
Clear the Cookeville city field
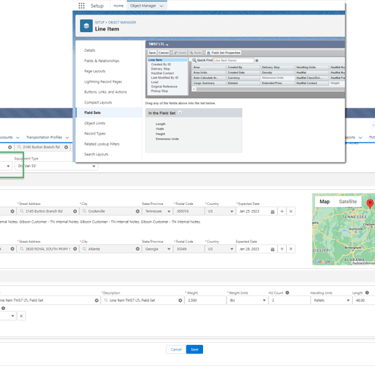click(x=137, y=211)
